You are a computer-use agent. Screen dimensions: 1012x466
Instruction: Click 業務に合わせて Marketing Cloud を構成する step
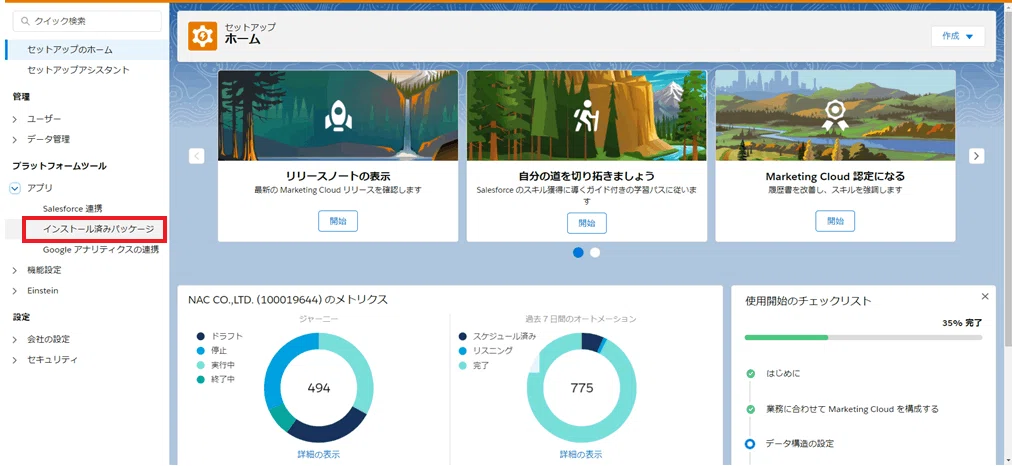click(x=852, y=409)
